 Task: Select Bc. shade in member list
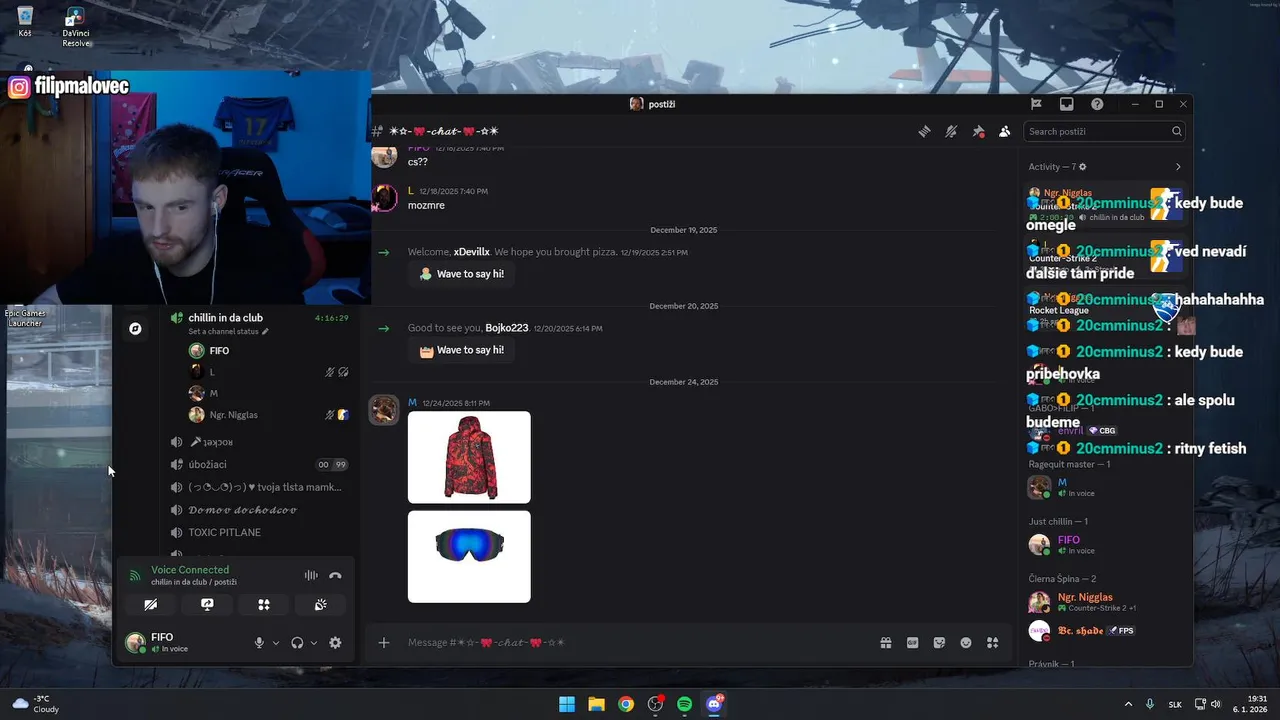click(x=1105, y=631)
